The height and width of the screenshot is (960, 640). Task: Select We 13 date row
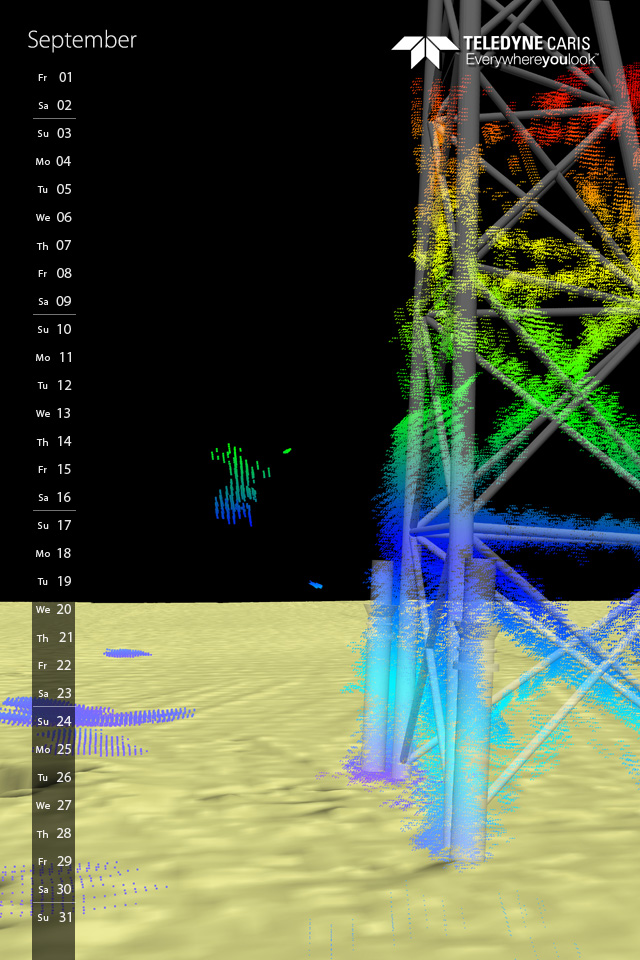[x=54, y=413]
